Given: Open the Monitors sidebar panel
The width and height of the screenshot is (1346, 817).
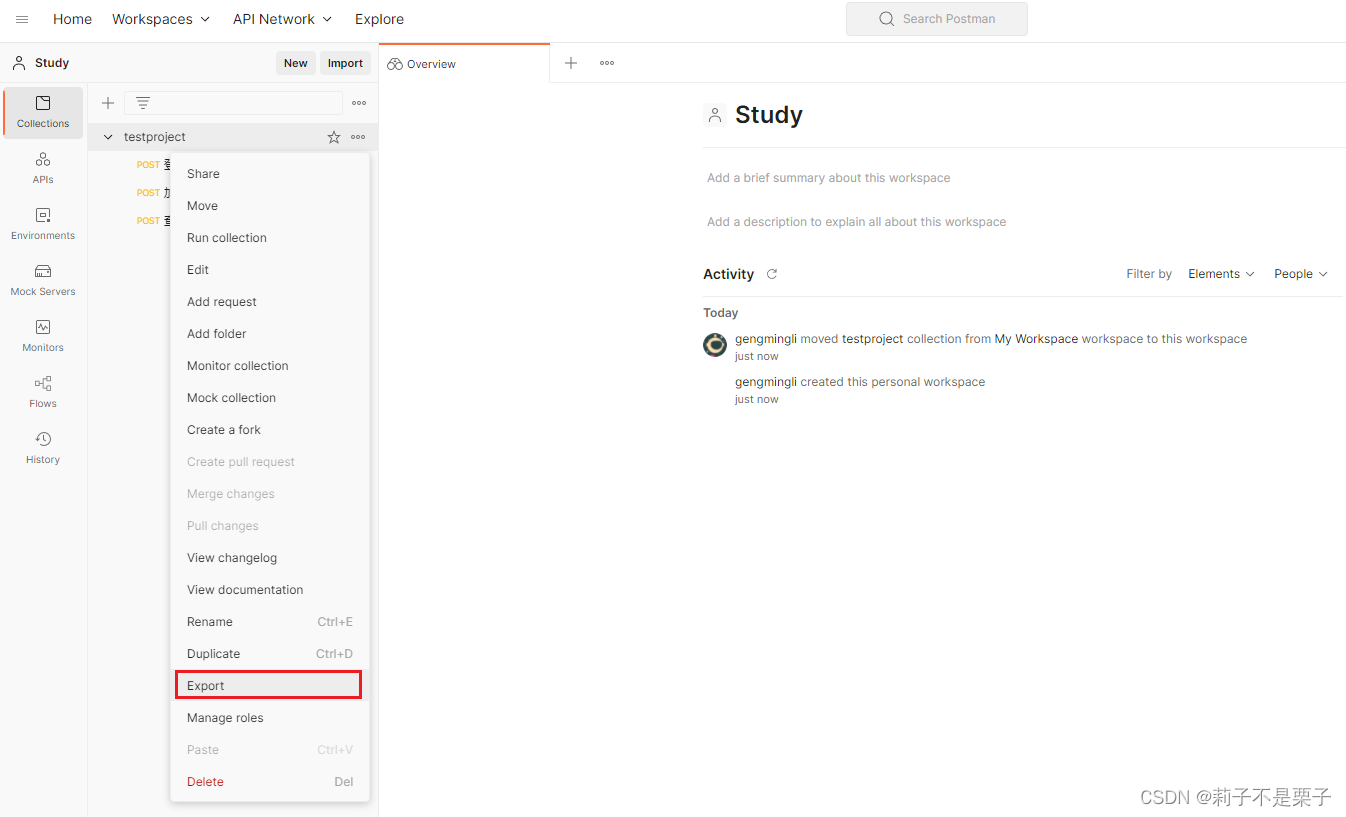Looking at the screenshot, I should (x=43, y=336).
